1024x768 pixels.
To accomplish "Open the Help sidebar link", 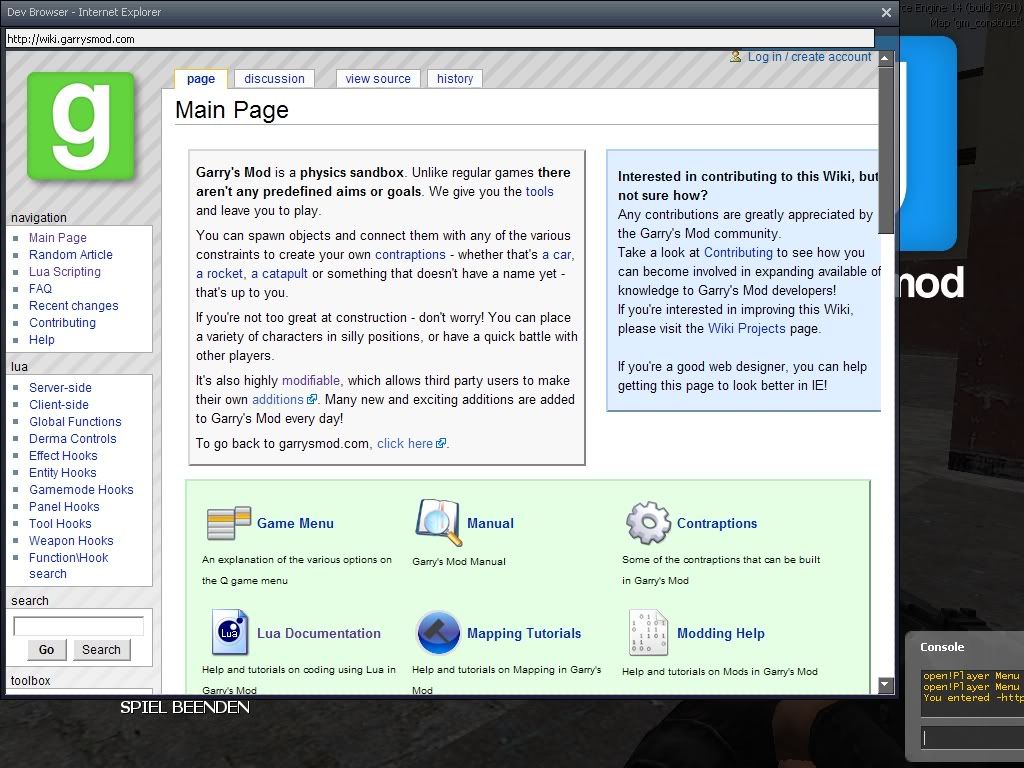I will click(x=42, y=340).
